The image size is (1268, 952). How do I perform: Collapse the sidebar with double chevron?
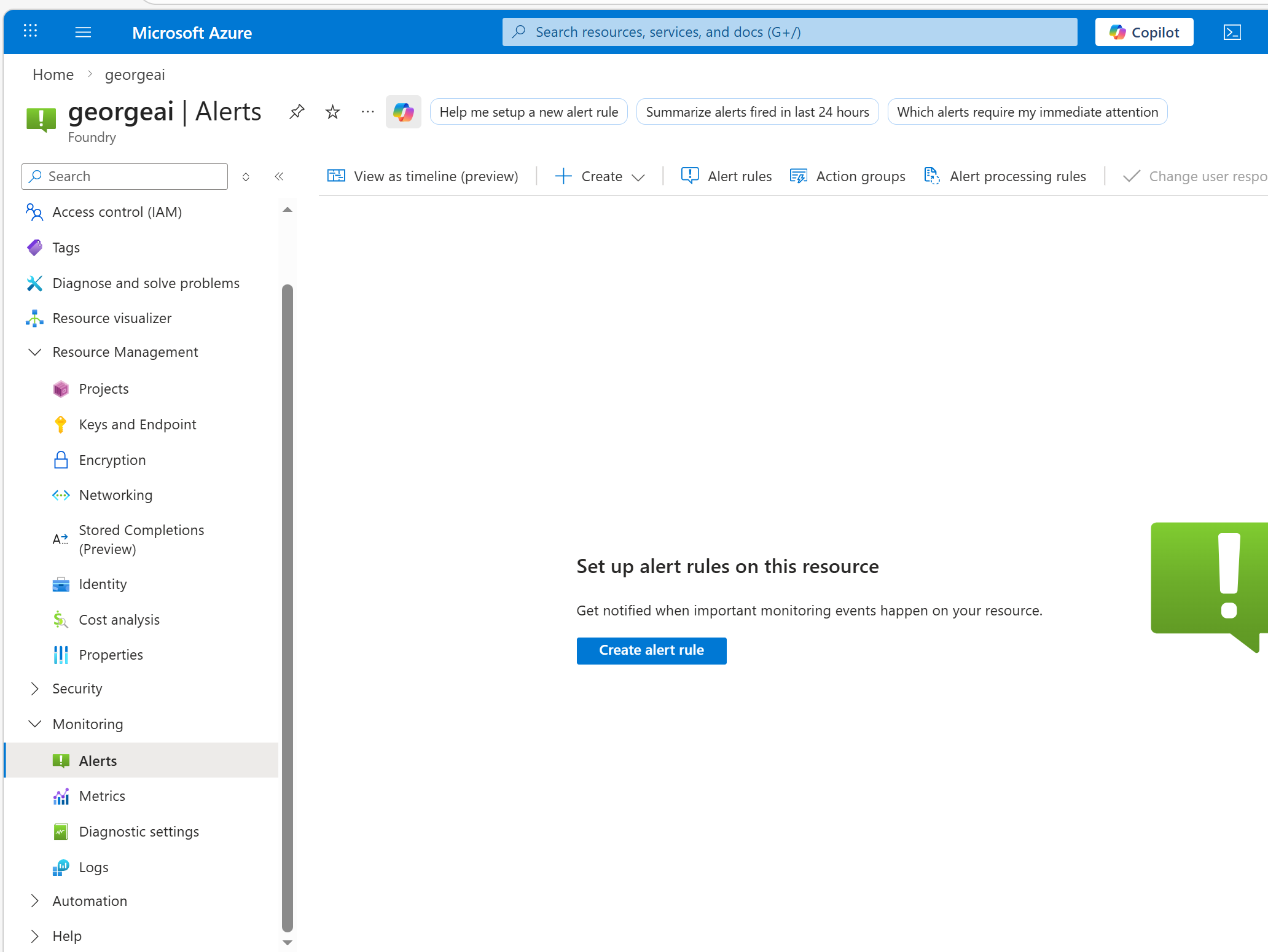pyautogui.click(x=279, y=177)
